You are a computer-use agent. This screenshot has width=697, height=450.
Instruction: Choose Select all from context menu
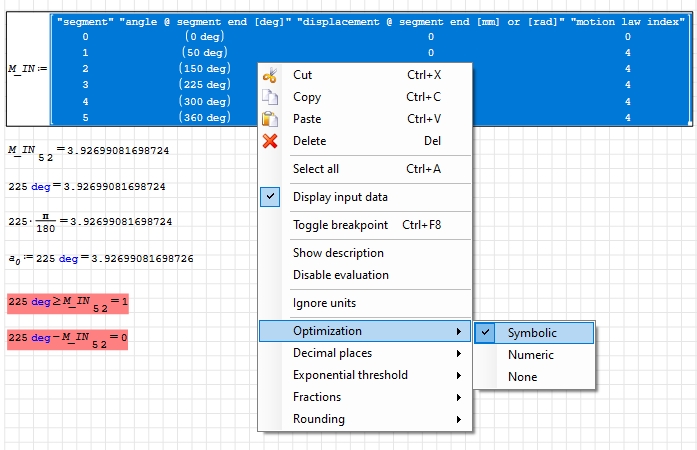316,169
